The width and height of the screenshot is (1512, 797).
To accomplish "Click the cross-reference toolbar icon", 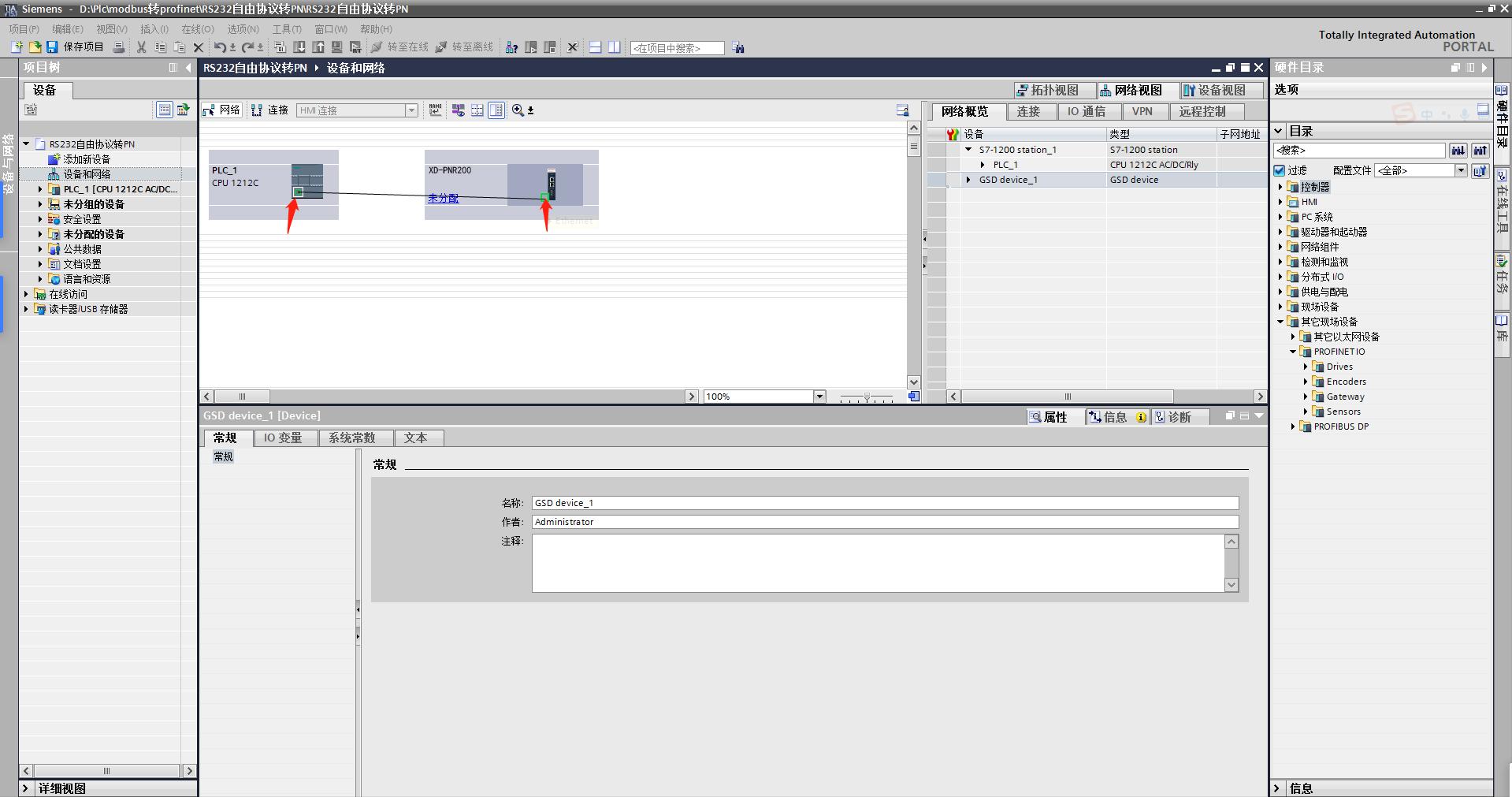I will [x=573, y=47].
